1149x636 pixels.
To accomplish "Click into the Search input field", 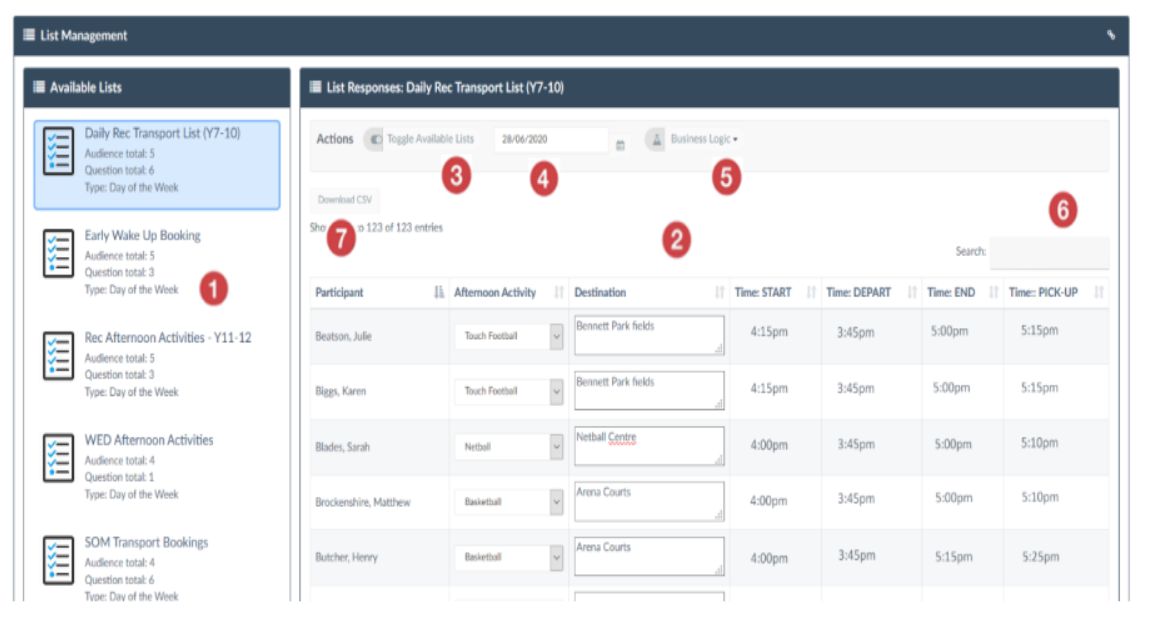I will pos(1049,251).
